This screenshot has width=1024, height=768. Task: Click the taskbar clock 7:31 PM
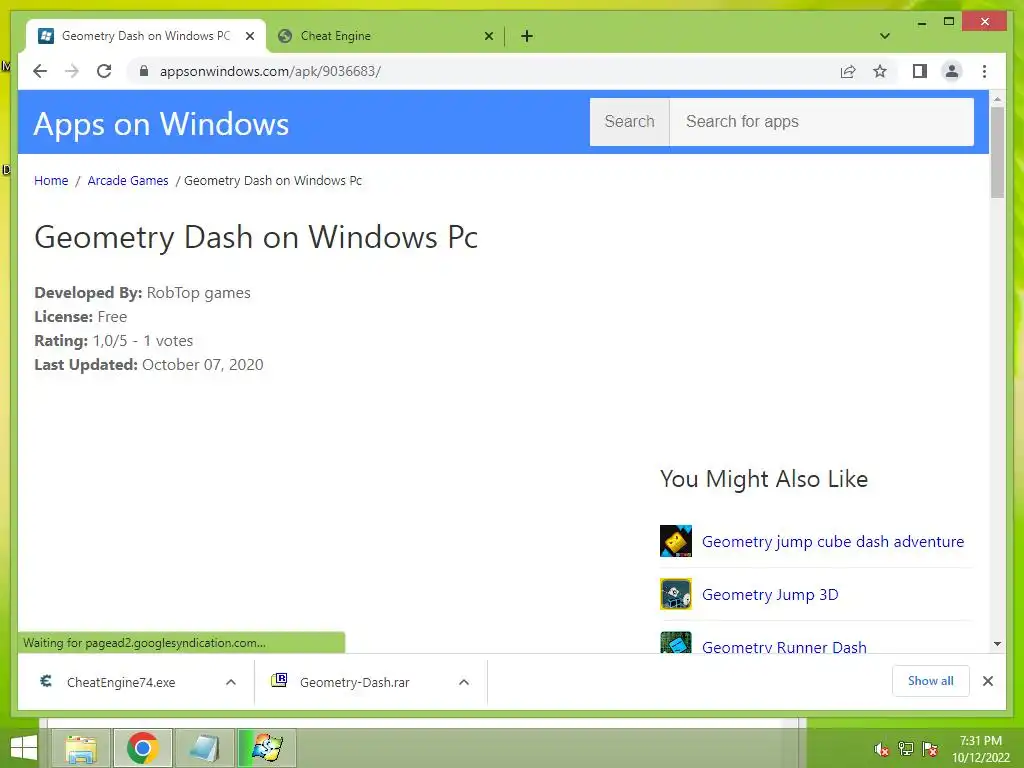coord(980,741)
